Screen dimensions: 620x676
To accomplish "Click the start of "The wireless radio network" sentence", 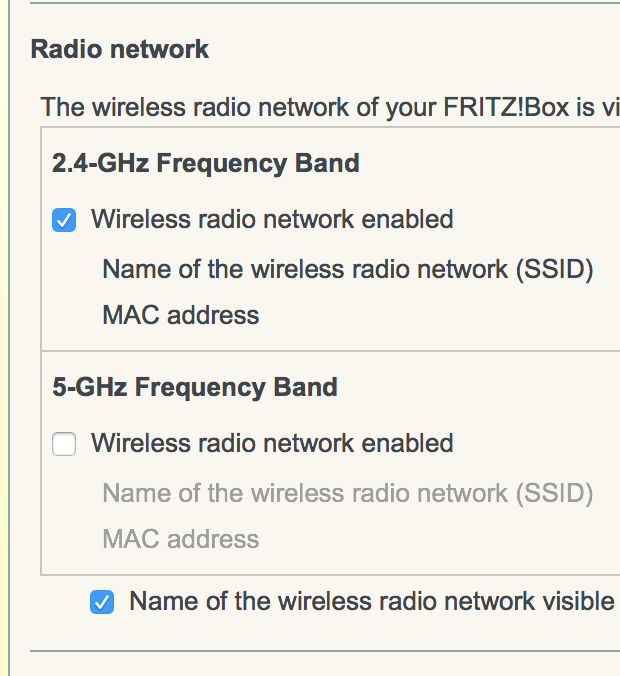I will pos(62,107).
